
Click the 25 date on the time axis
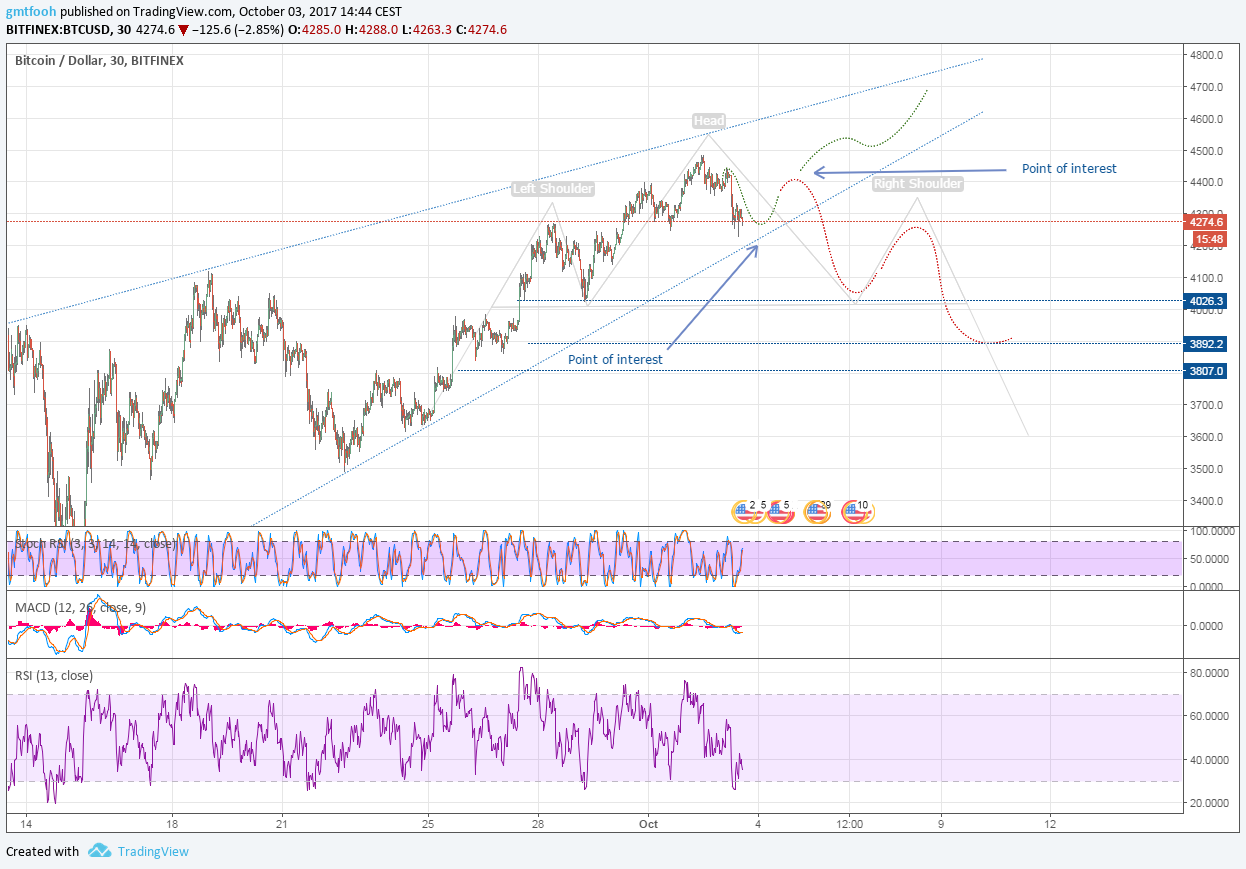[x=428, y=823]
